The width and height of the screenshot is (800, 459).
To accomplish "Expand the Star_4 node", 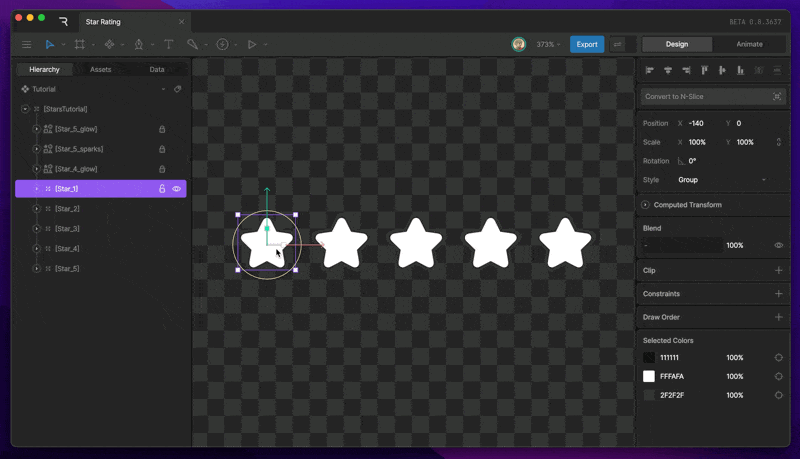I will point(36,248).
